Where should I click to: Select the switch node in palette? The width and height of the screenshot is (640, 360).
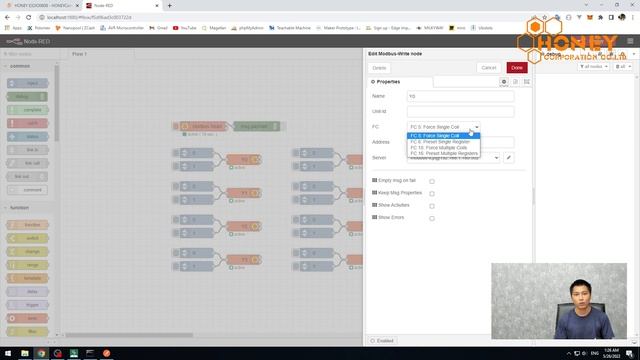click(x=28, y=238)
